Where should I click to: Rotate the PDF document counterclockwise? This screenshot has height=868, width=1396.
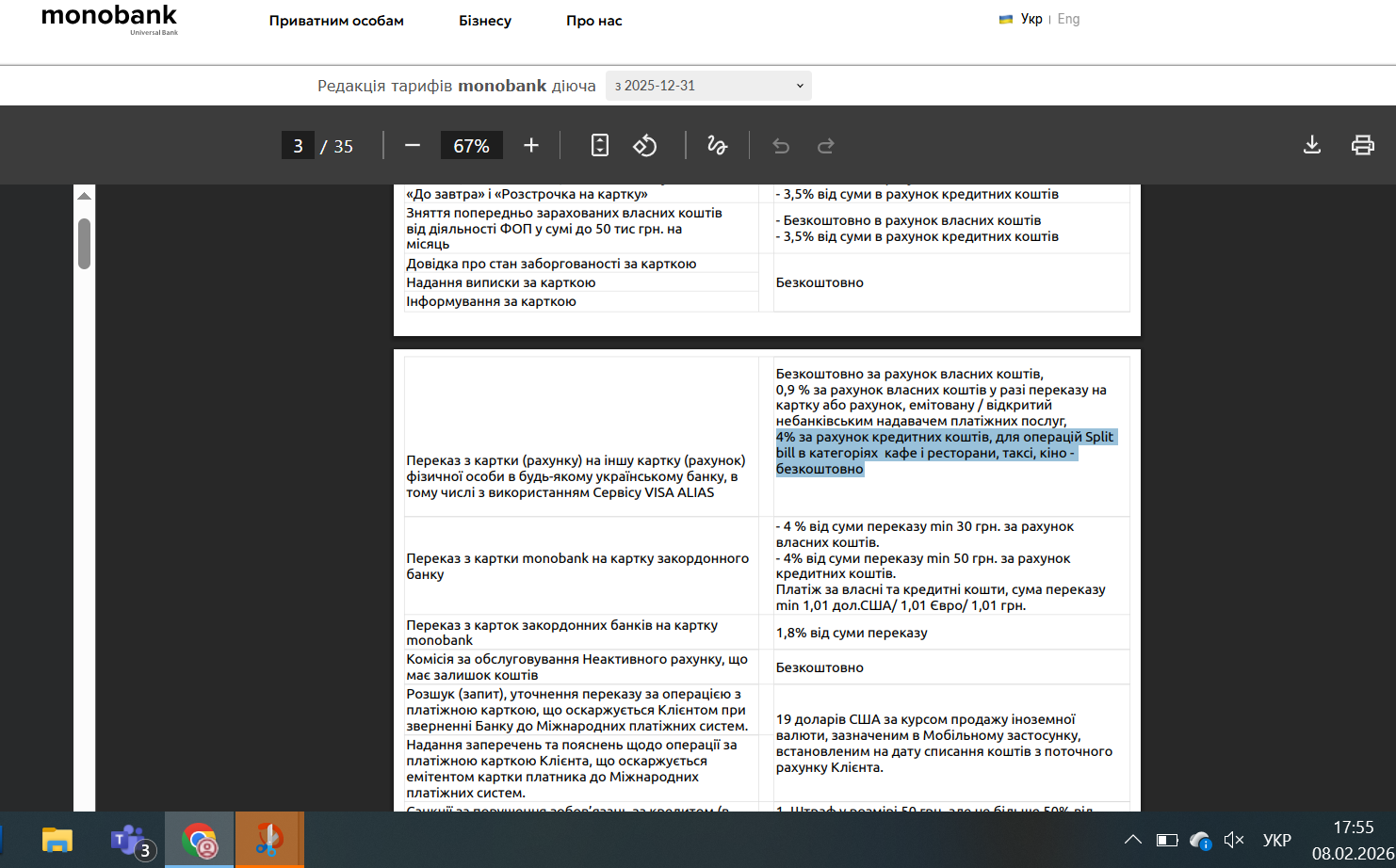pos(645,145)
